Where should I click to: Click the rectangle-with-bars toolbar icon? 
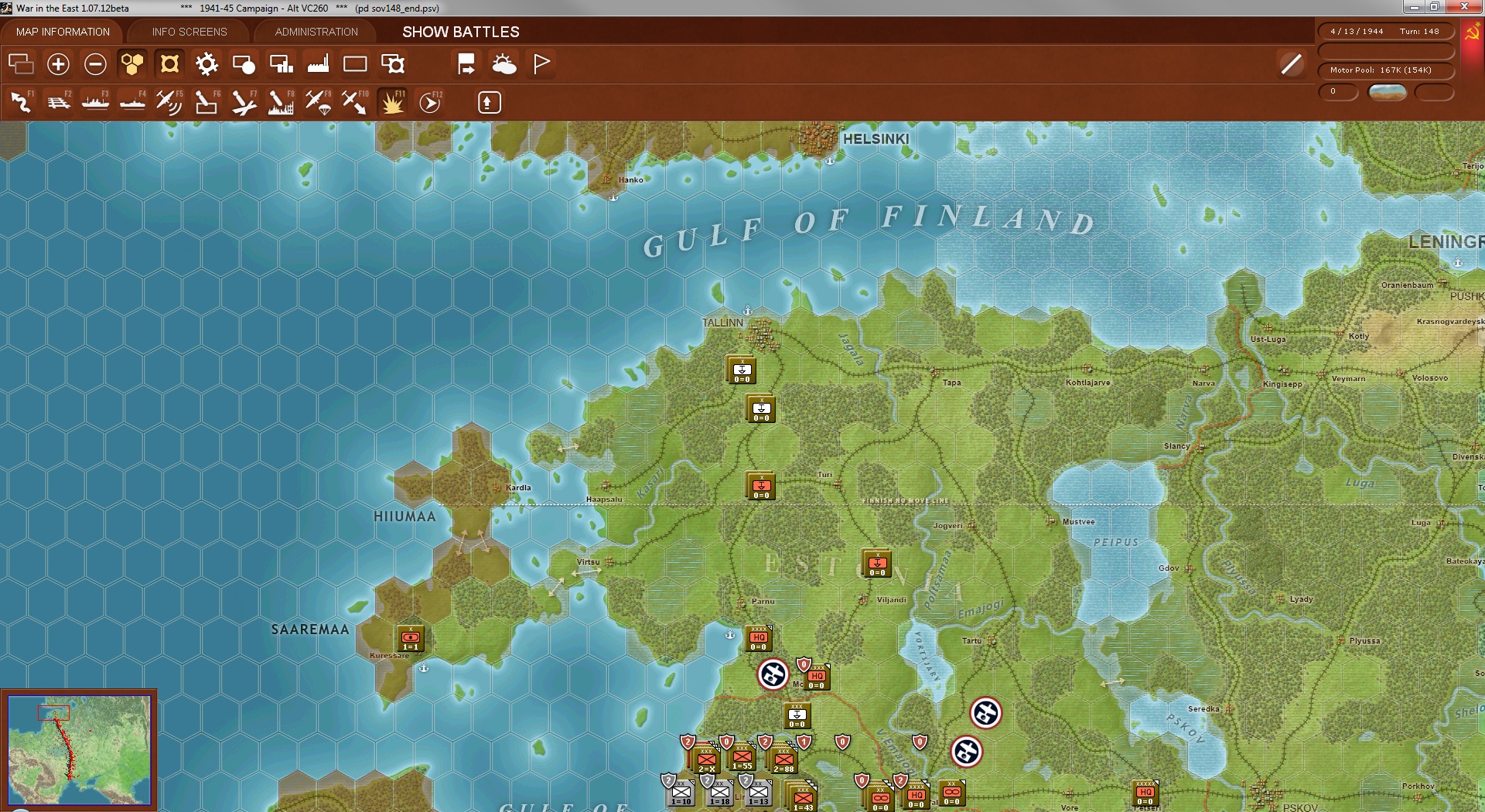pyautogui.click(x=281, y=63)
